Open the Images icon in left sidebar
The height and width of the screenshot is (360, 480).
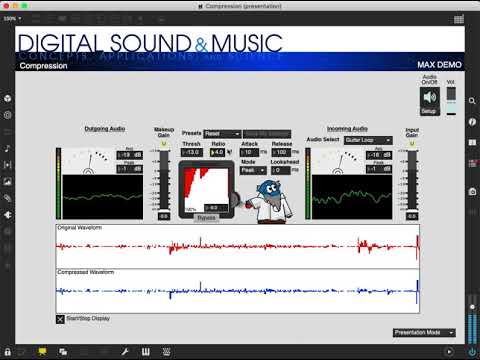pyautogui.click(x=7, y=182)
